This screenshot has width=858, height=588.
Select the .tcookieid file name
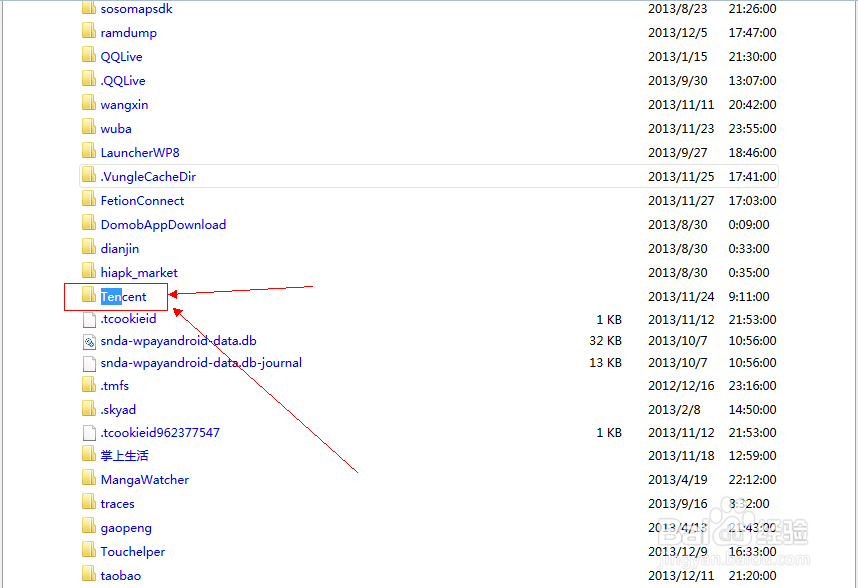click(129, 319)
